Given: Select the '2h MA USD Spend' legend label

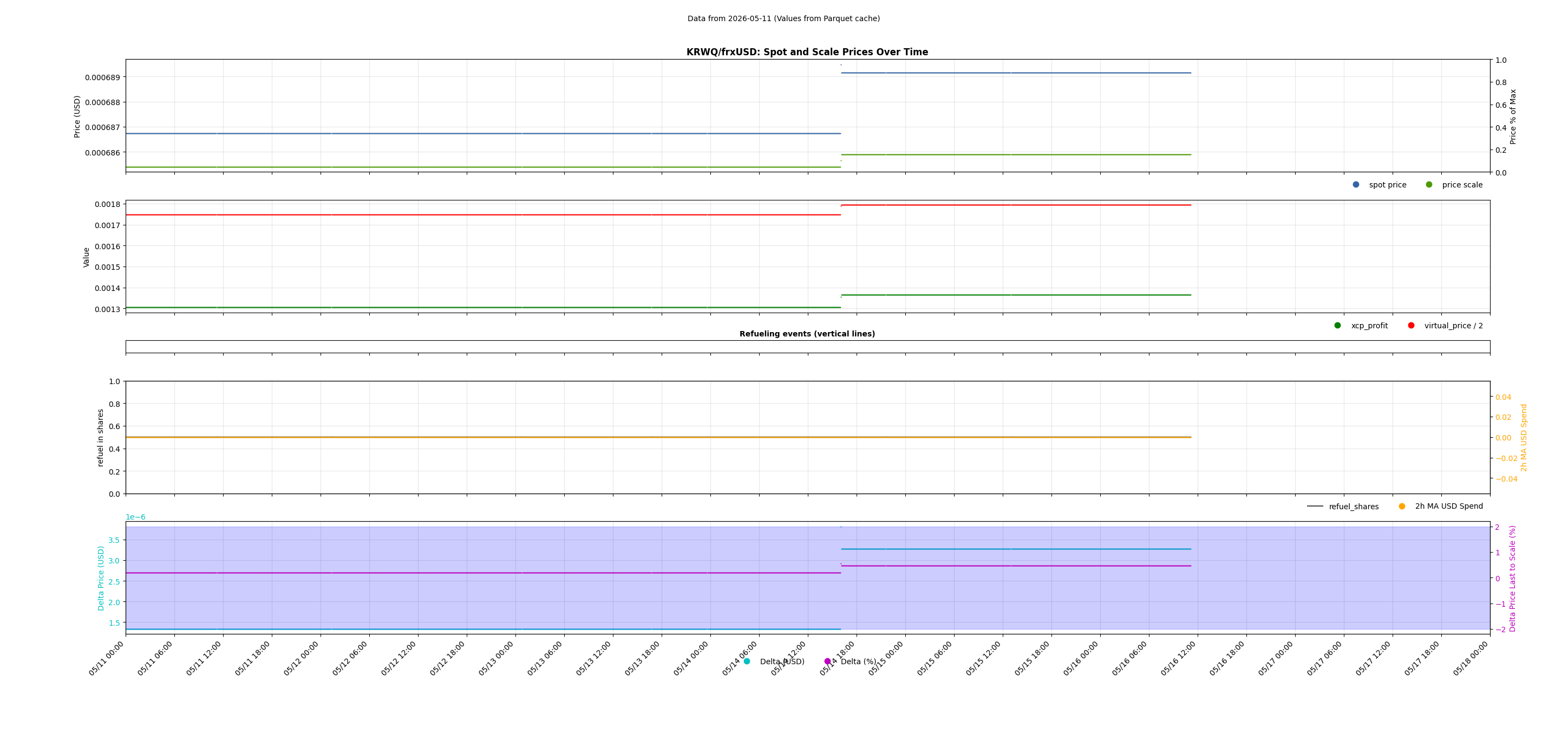Looking at the screenshot, I should pos(1449,507).
